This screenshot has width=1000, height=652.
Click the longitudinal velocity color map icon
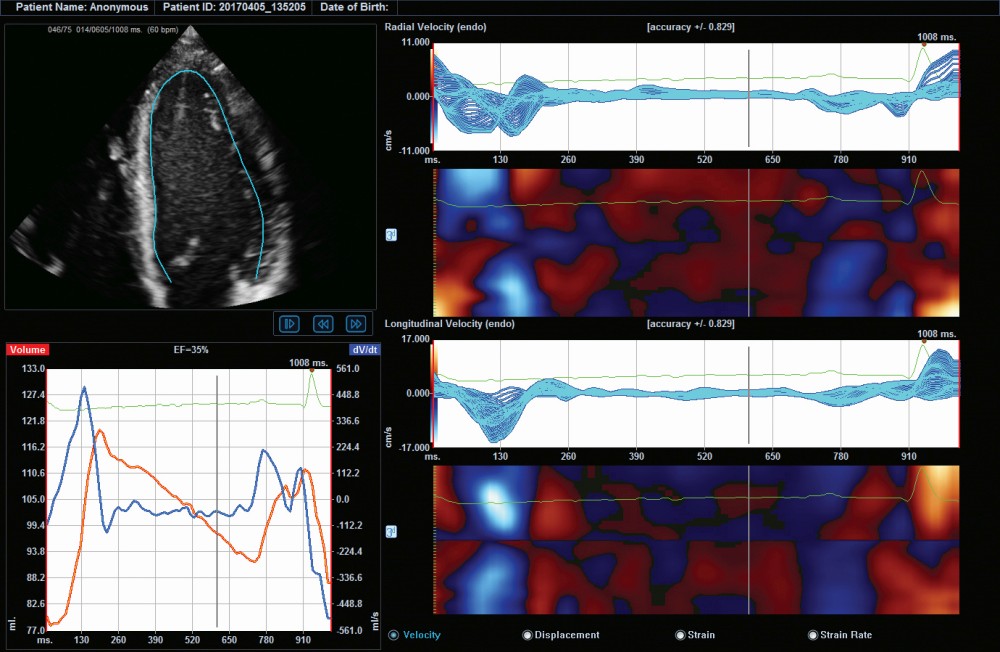[x=391, y=531]
